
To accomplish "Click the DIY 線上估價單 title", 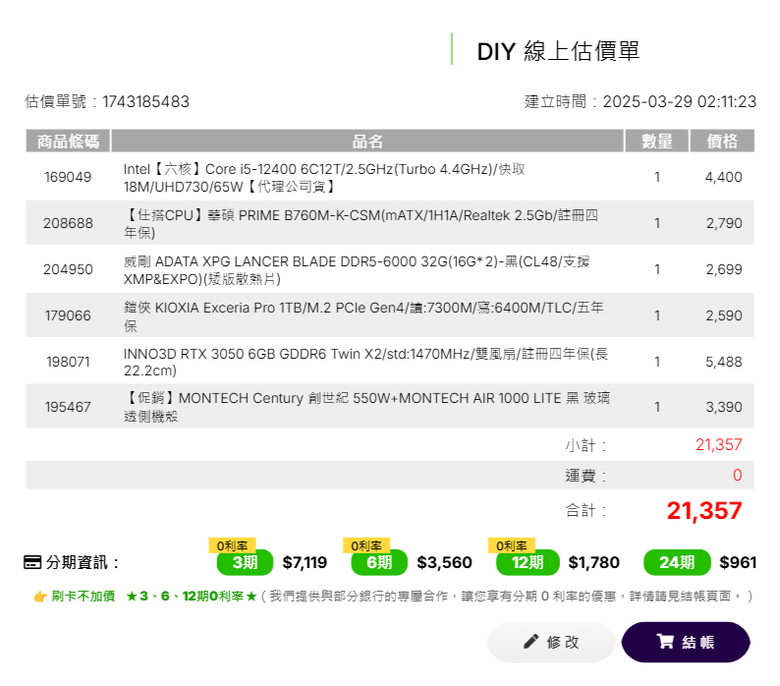I will click(x=558, y=51).
